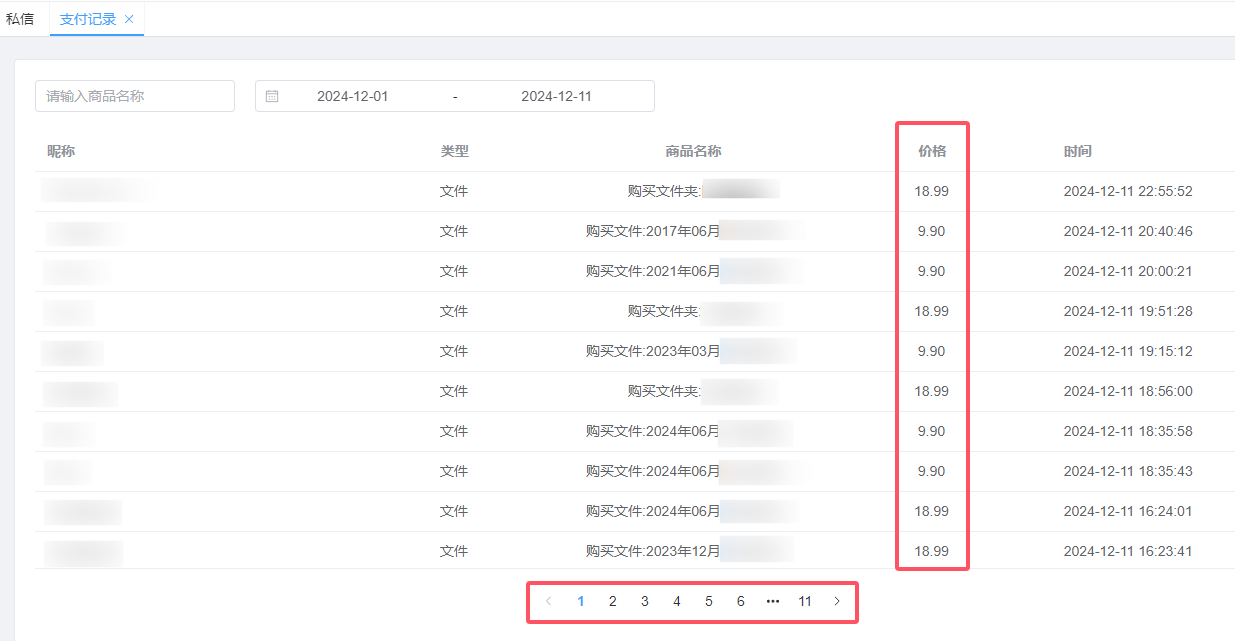The height and width of the screenshot is (641, 1235).
Task: Click the 昵称 column header
Action: click(61, 151)
